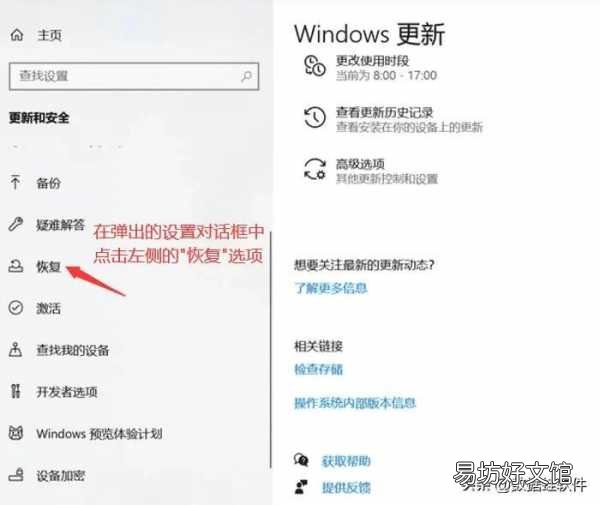600x505 pixels.
Task: Click the Activation (激活) checkmark circle icon
Action: click(x=16, y=308)
